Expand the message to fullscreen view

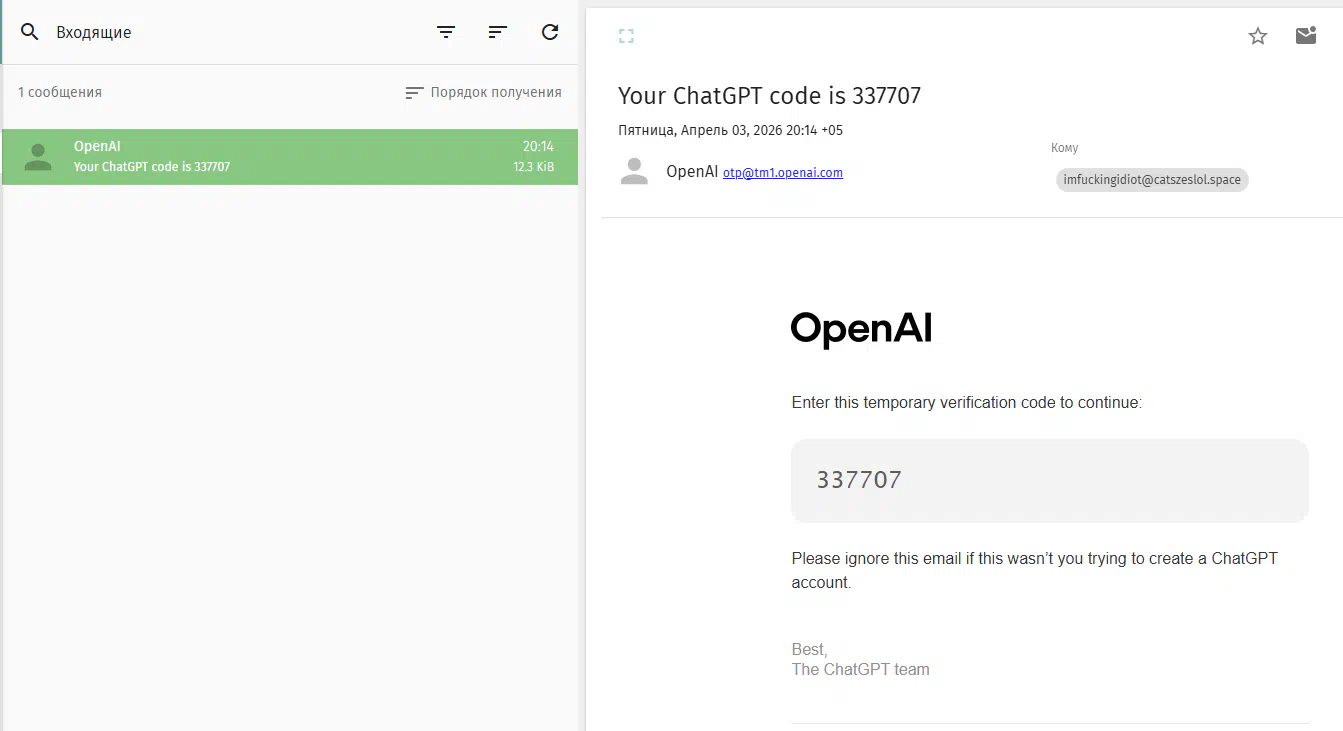(x=626, y=37)
